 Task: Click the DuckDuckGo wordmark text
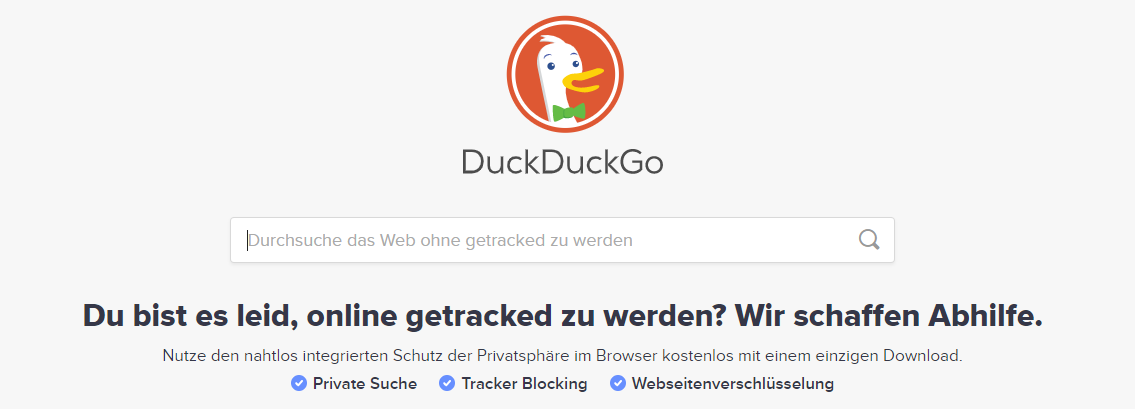(562, 164)
